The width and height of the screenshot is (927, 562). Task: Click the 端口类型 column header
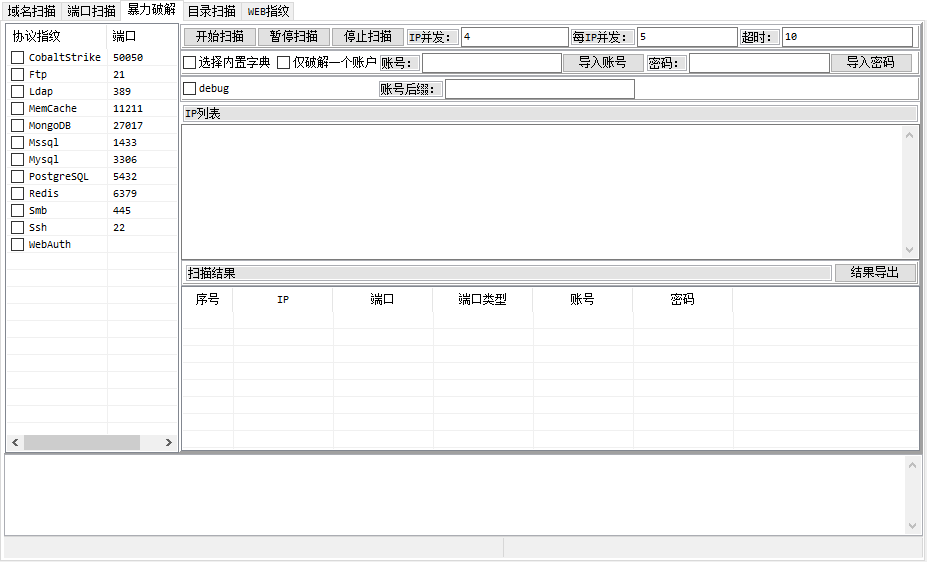tap(482, 300)
